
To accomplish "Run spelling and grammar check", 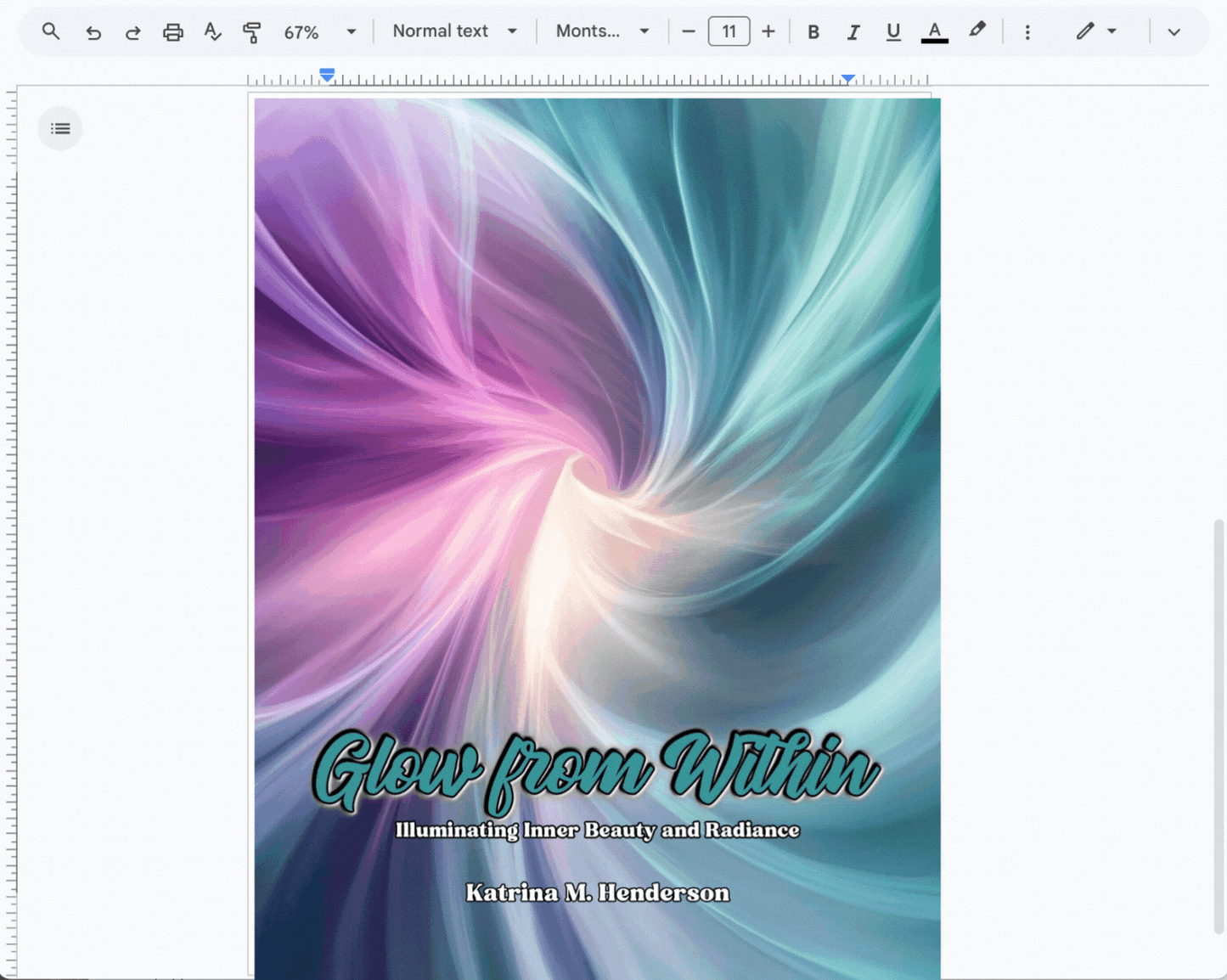I will coord(212,31).
